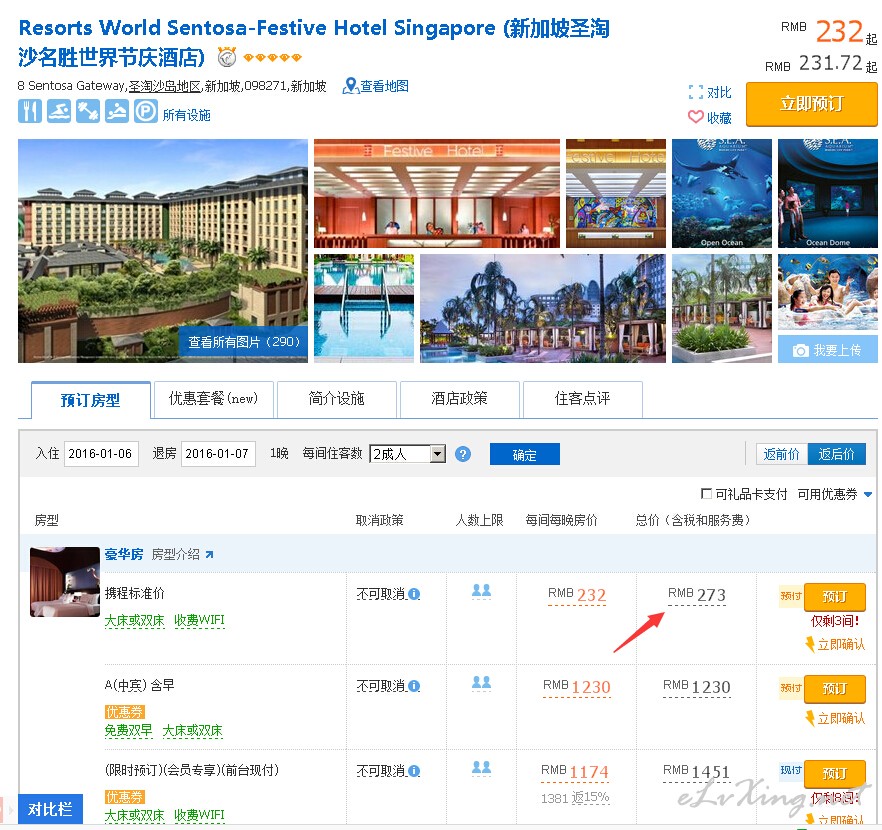
Task: Click info icon beside 不可取消 for 限时预订 row
Action: 414,771
